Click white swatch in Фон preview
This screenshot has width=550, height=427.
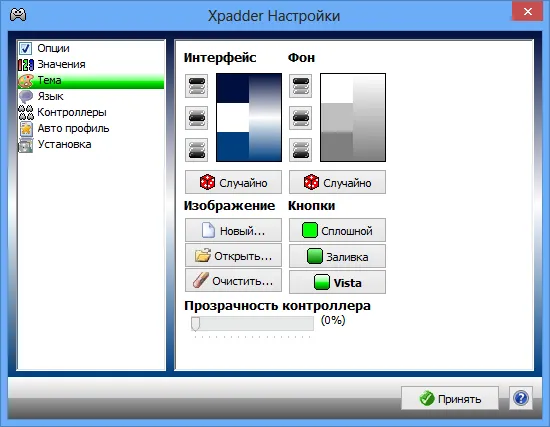(x=337, y=88)
